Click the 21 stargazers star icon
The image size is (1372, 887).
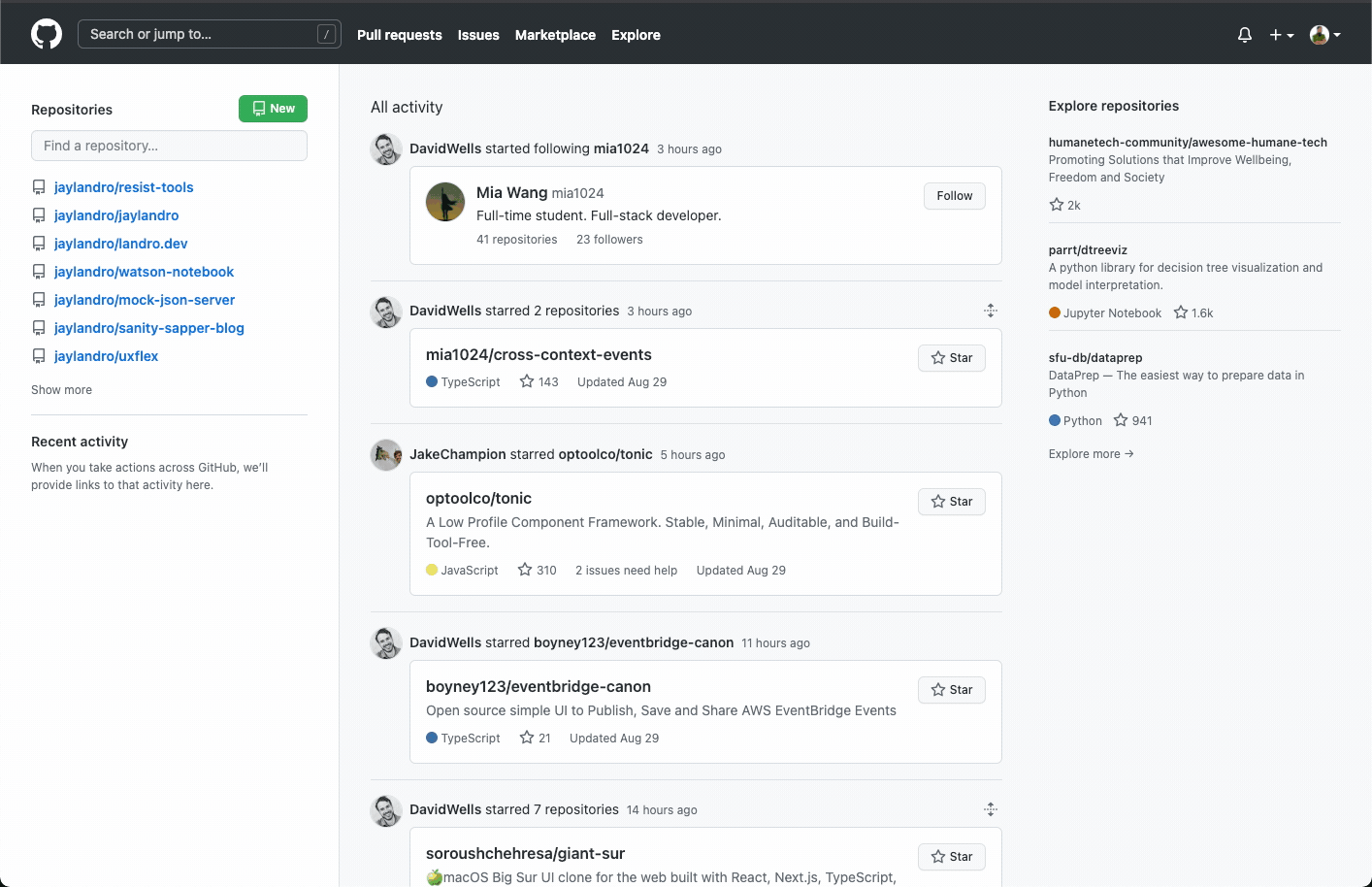[527, 738]
